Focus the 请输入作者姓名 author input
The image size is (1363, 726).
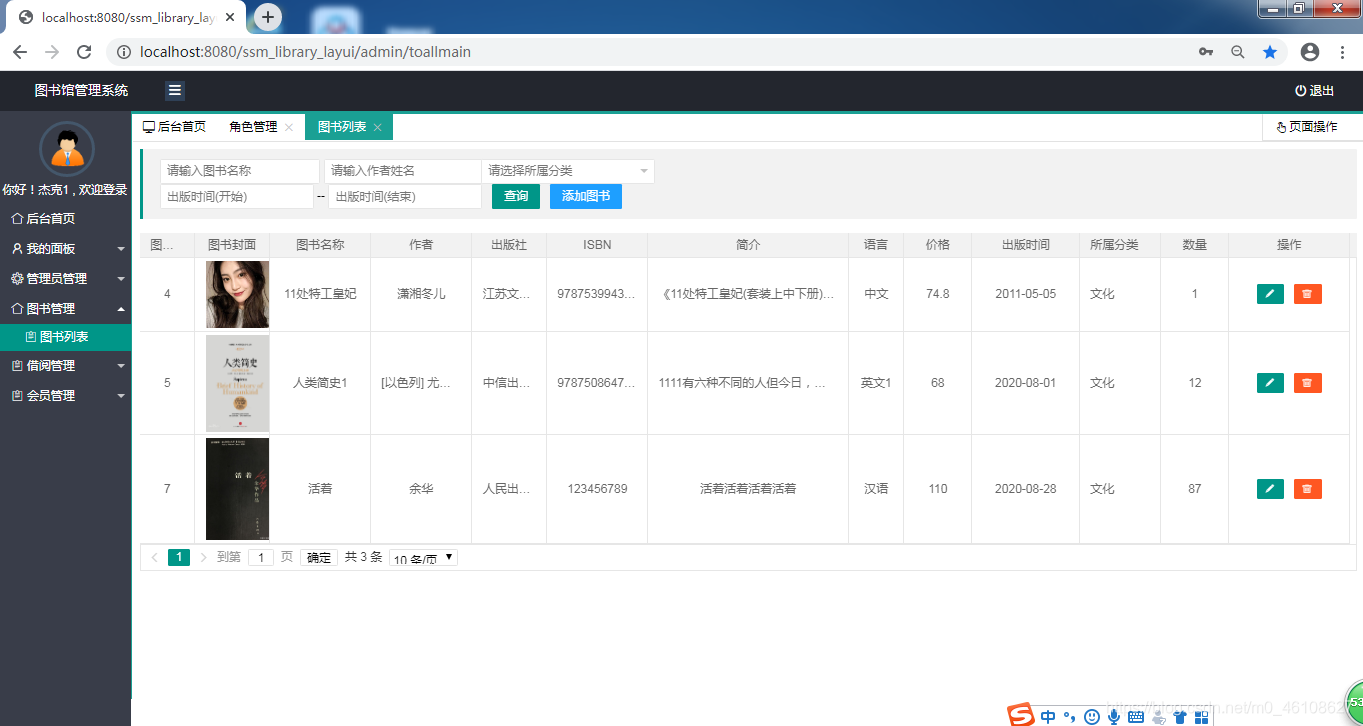coord(402,171)
